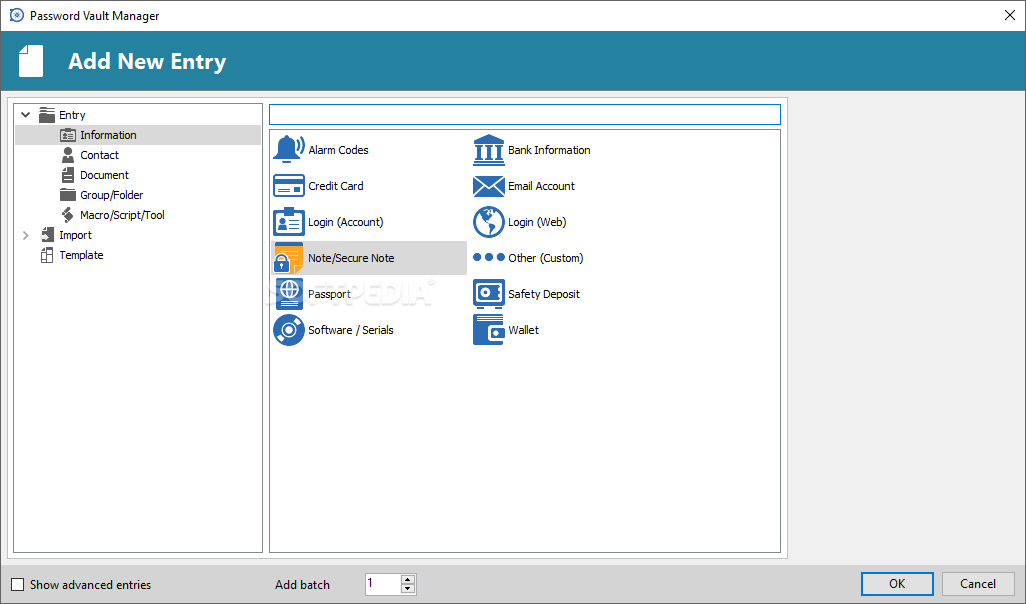
Task: Confirm with the OK button
Action: click(897, 584)
